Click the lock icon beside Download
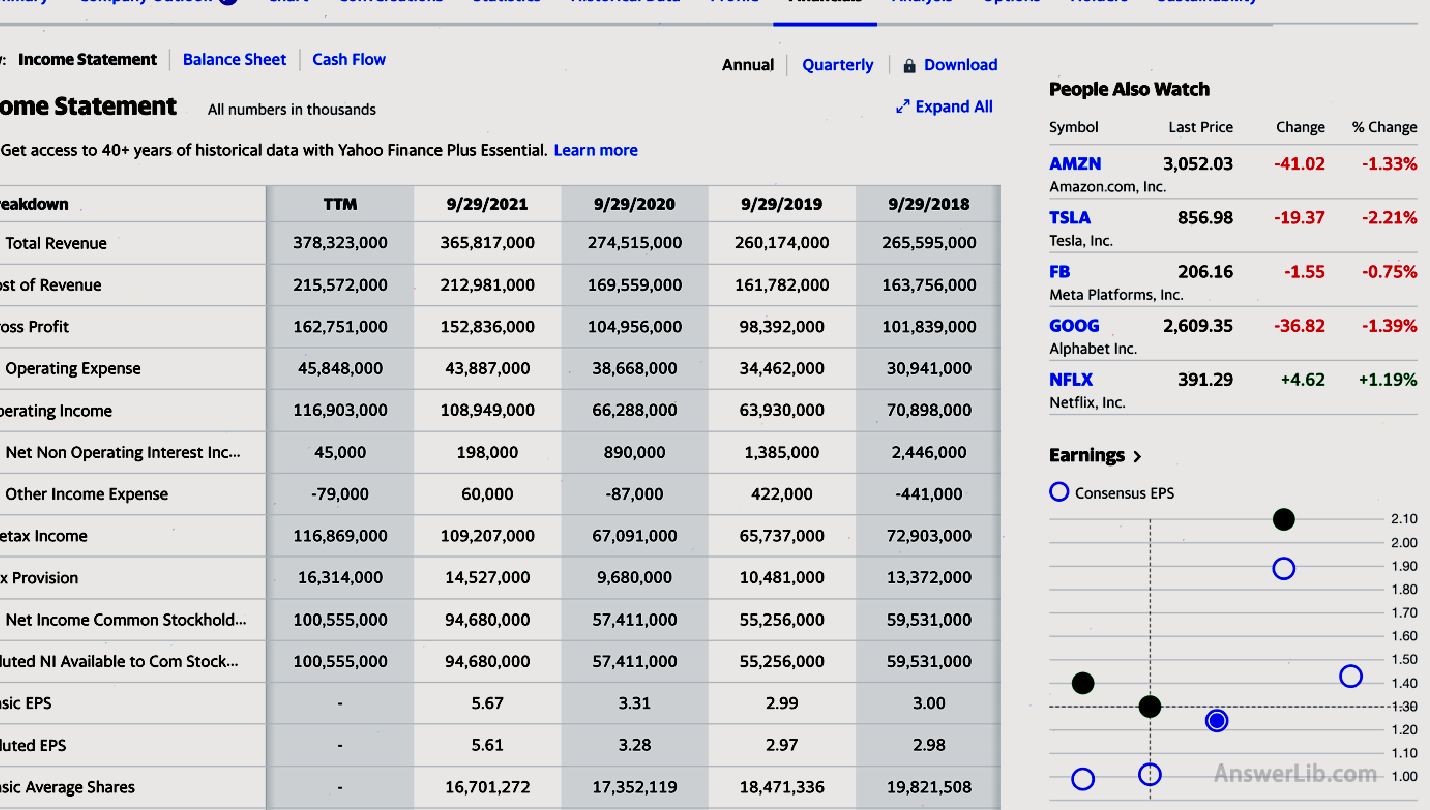The height and width of the screenshot is (810, 1430). pos(909,65)
